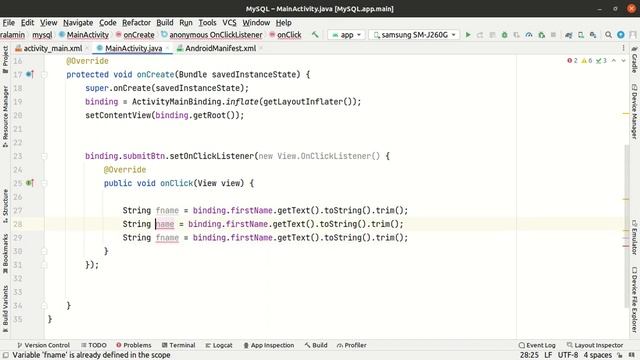
Task: Open the app run configuration dropdown
Action: [346, 35]
